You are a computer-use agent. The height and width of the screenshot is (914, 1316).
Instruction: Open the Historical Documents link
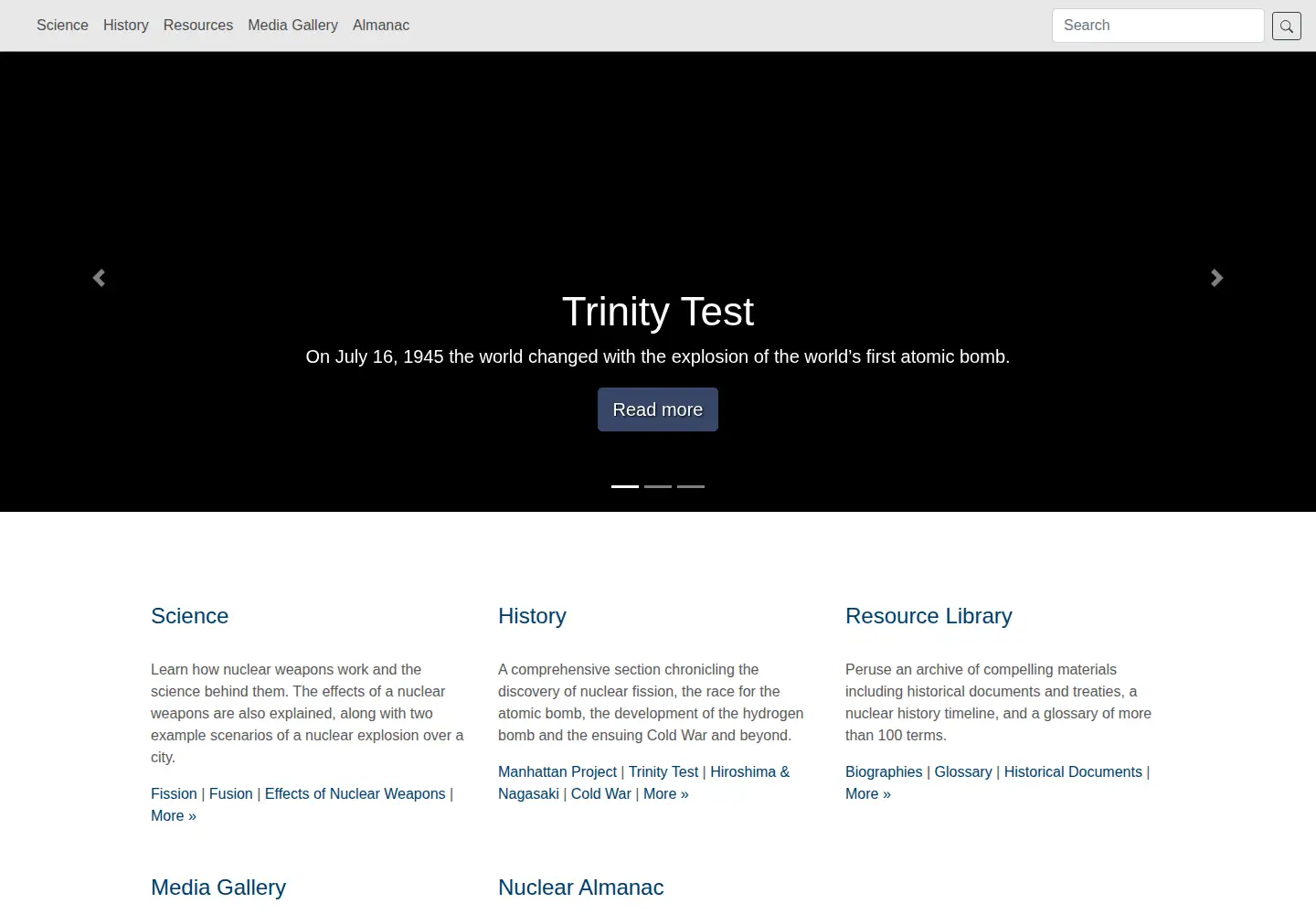[1073, 772]
